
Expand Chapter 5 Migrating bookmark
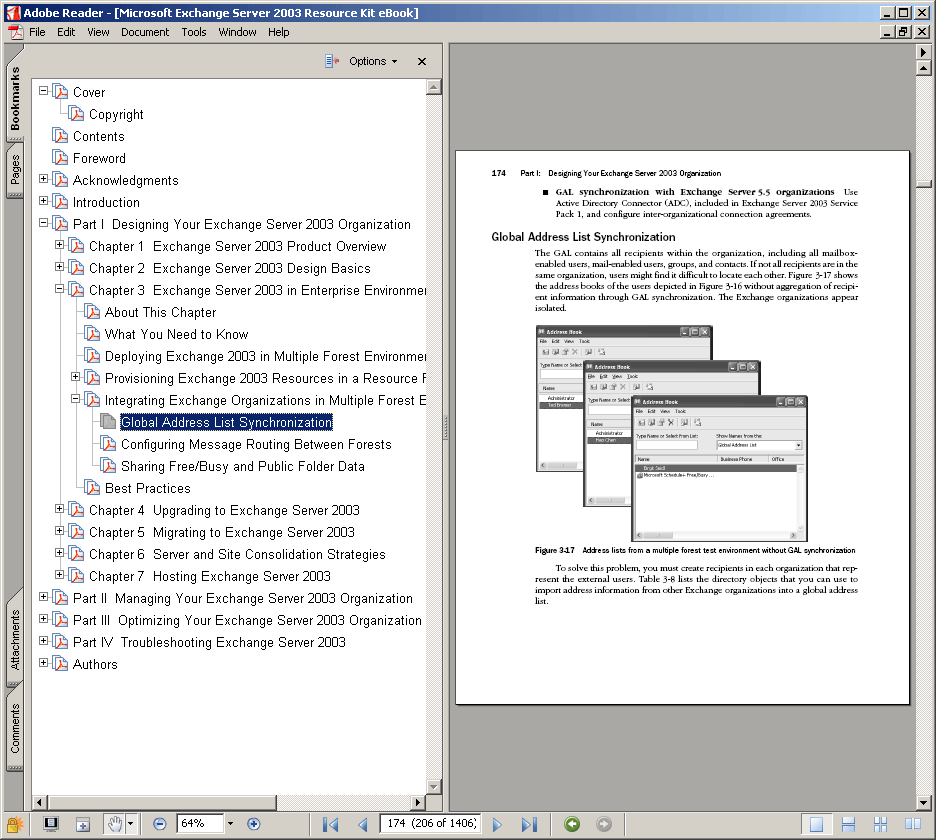tap(60, 531)
